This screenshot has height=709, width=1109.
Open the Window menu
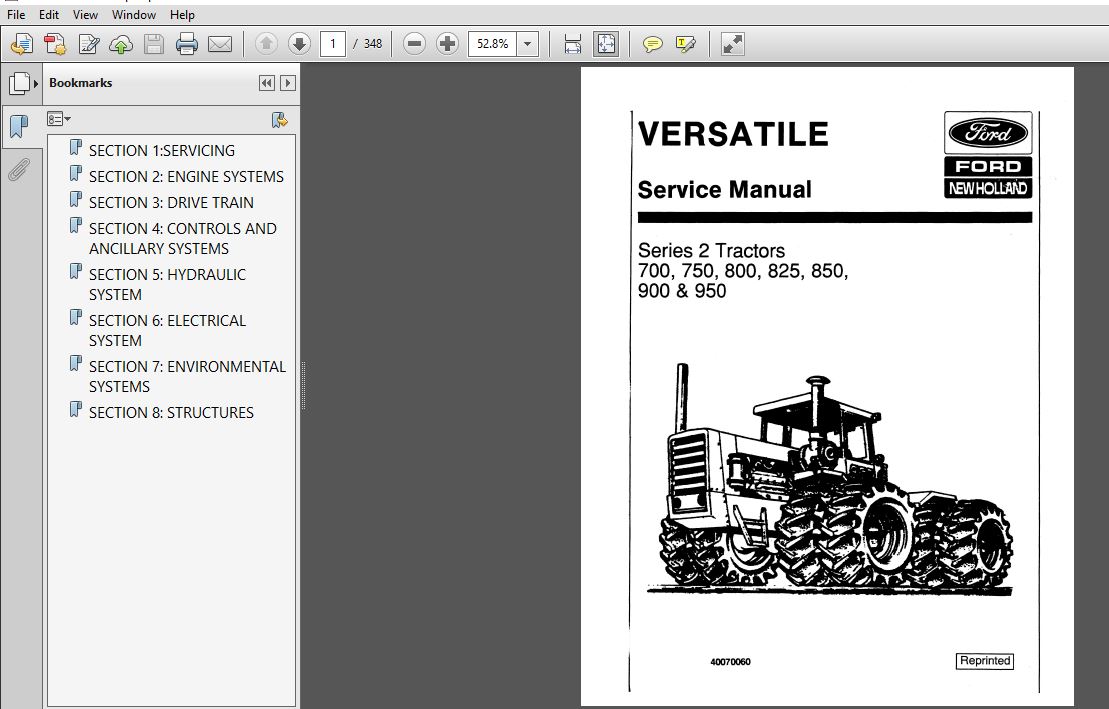coord(134,14)
